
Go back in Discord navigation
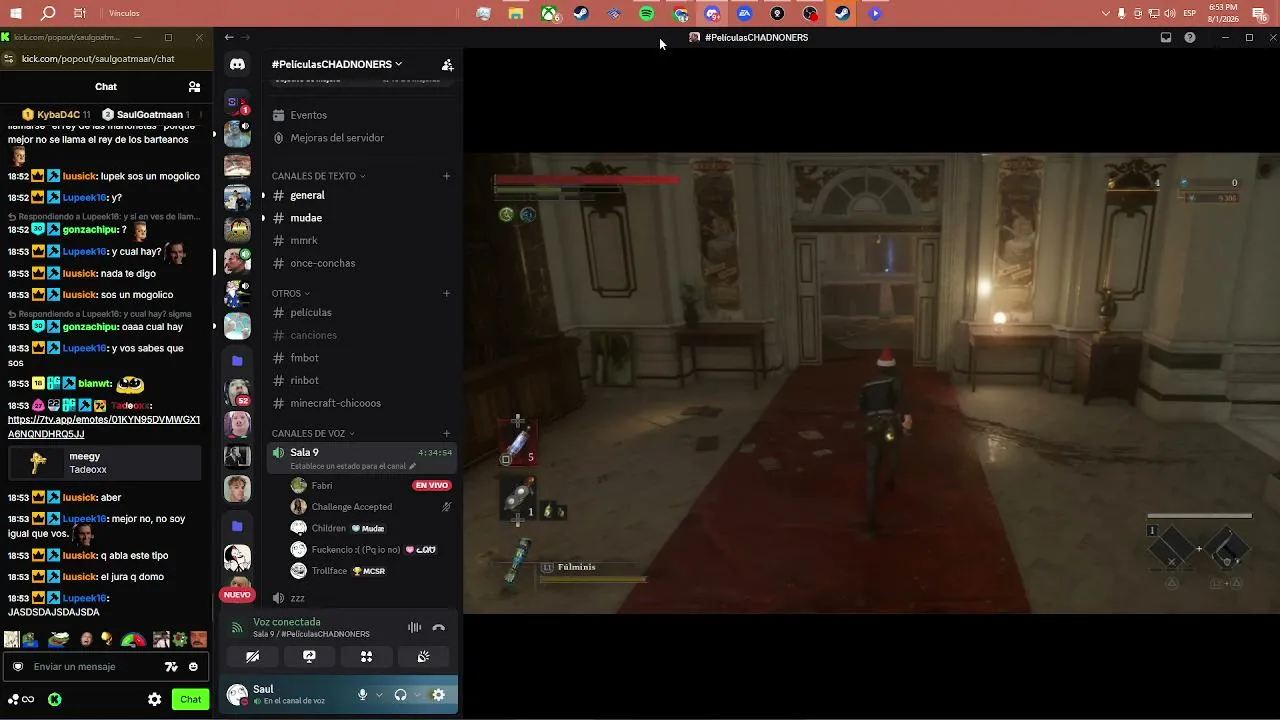[229, 37]
